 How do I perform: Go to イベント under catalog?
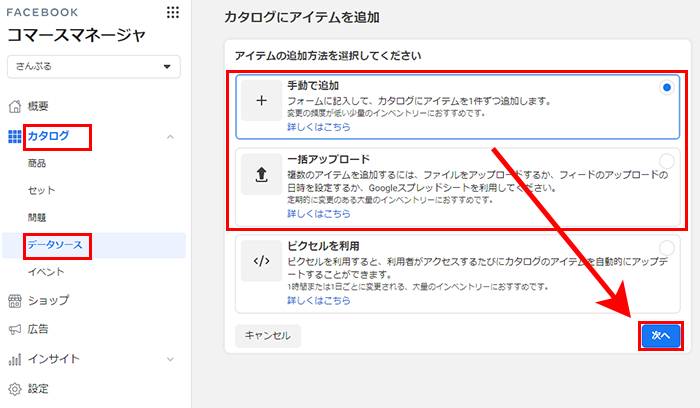[x=46, y=272]
